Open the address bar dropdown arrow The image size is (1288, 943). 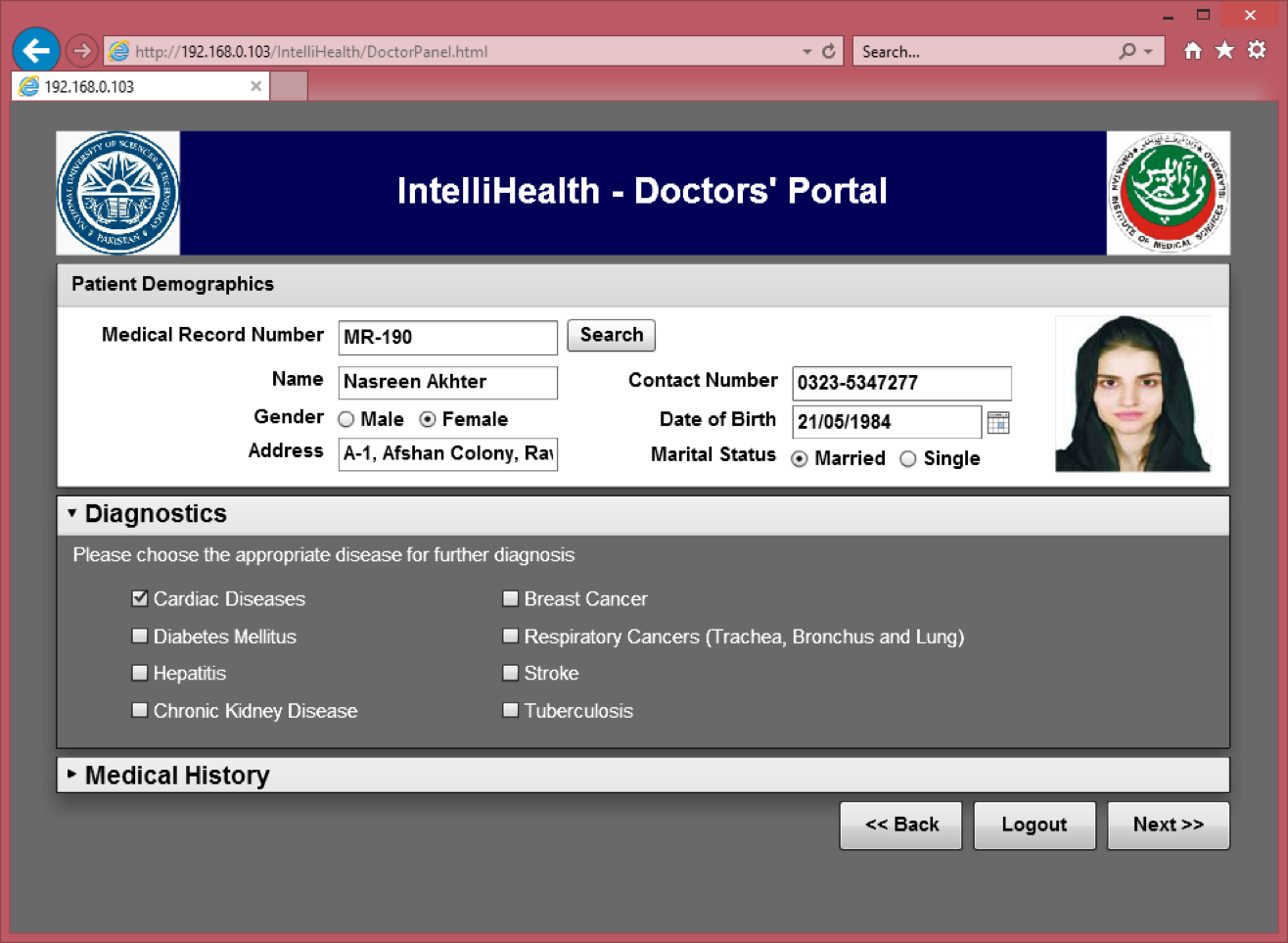[806, 52]
